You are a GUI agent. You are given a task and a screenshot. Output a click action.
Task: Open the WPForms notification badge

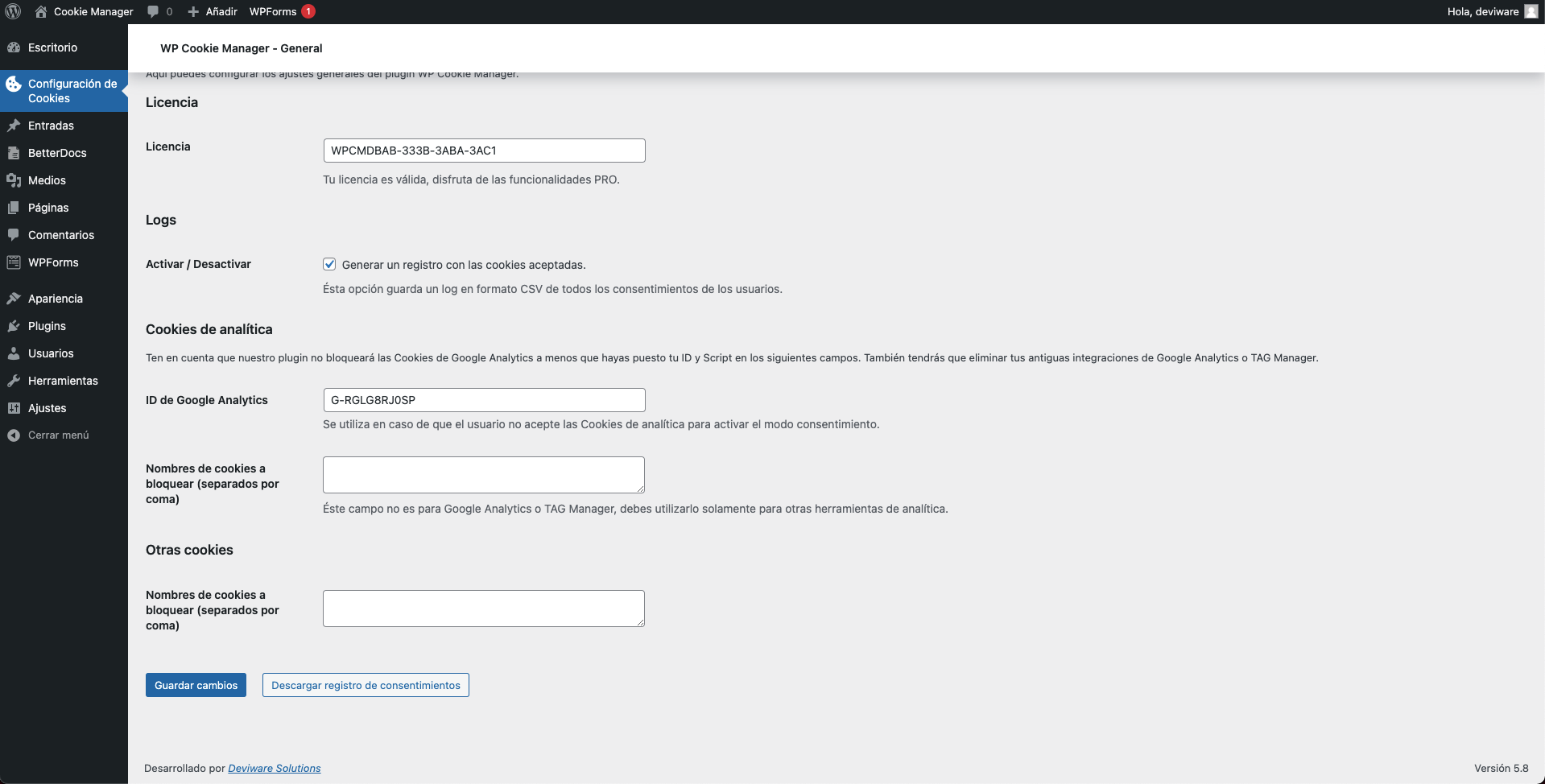pos(308,11)
